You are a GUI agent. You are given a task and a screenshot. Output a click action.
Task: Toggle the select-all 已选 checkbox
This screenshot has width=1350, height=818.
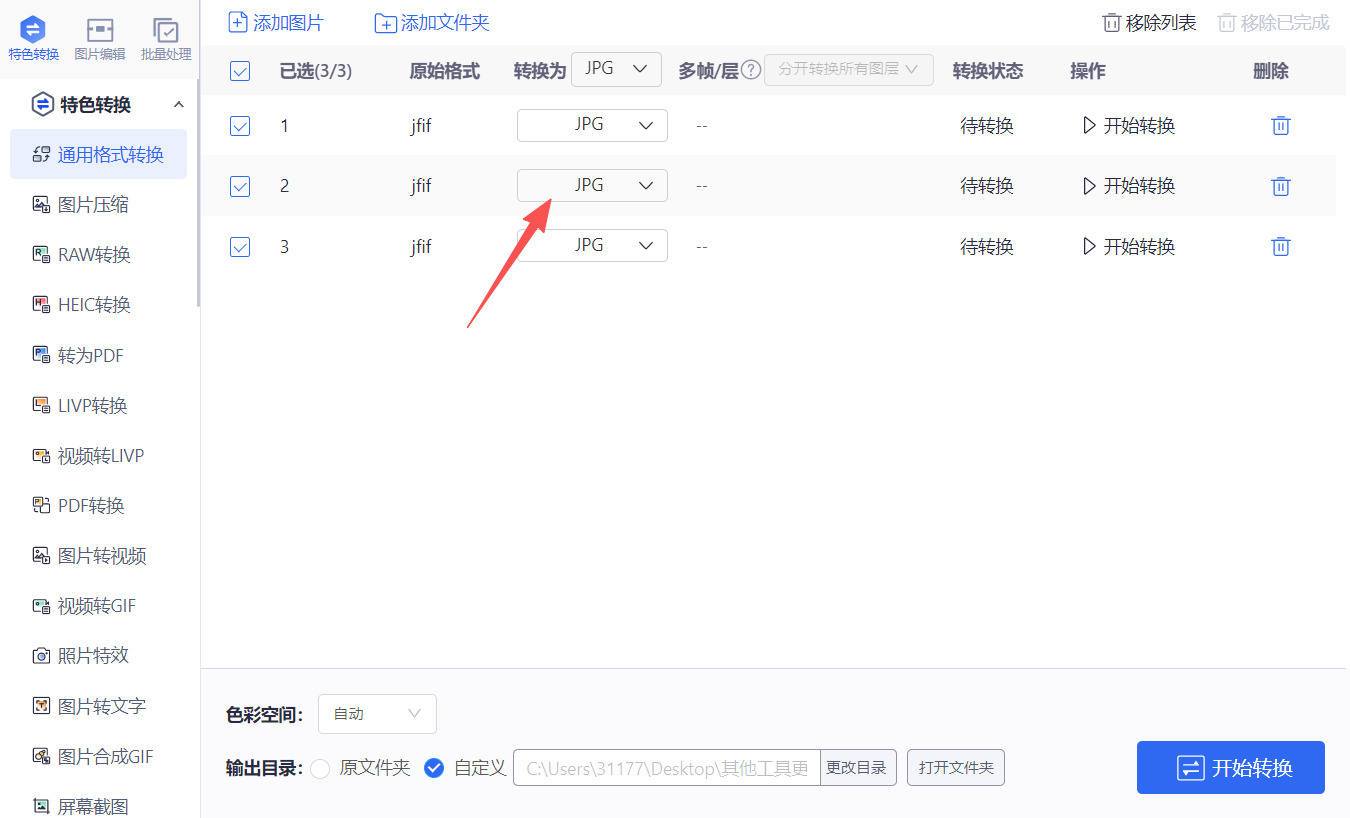[240, 71]
